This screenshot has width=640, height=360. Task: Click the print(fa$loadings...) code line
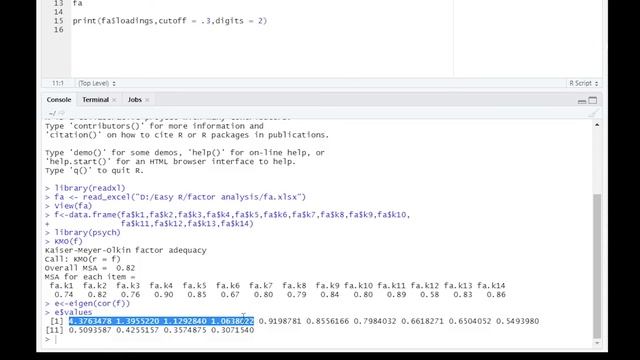[x=170, y=21]
